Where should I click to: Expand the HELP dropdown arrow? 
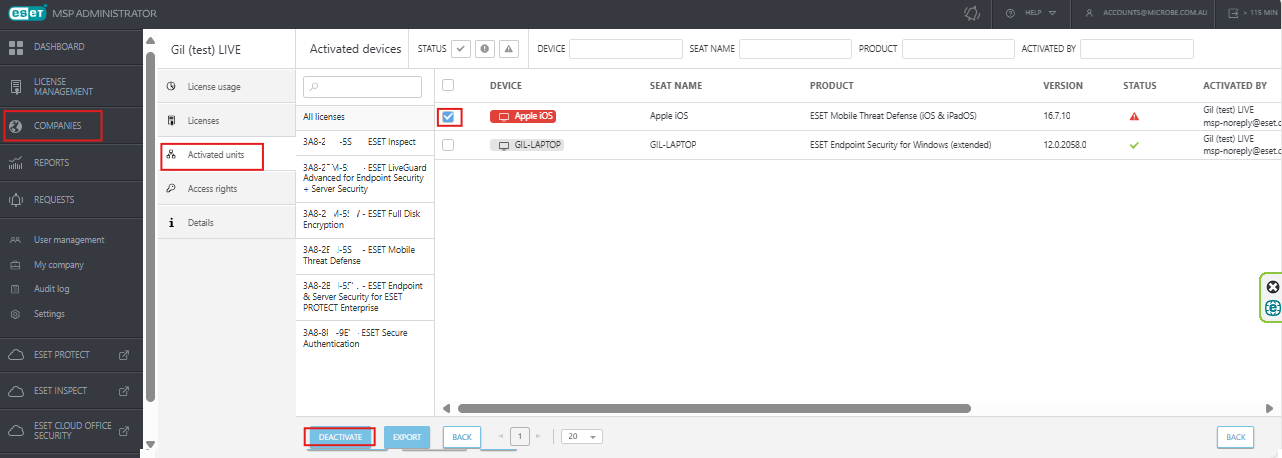[1052, 13]
